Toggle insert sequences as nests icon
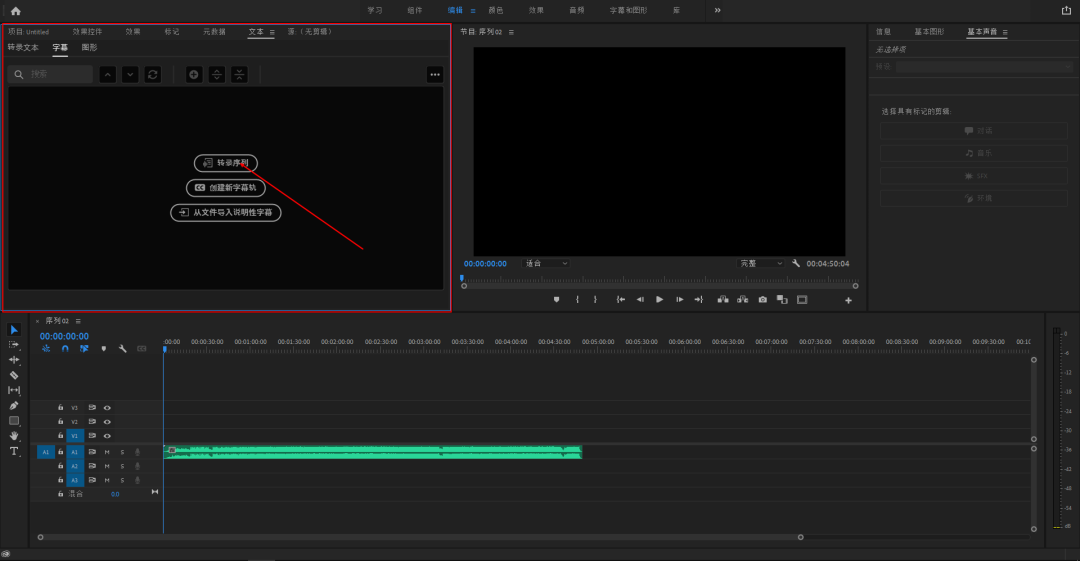 (x=45, y=349)
